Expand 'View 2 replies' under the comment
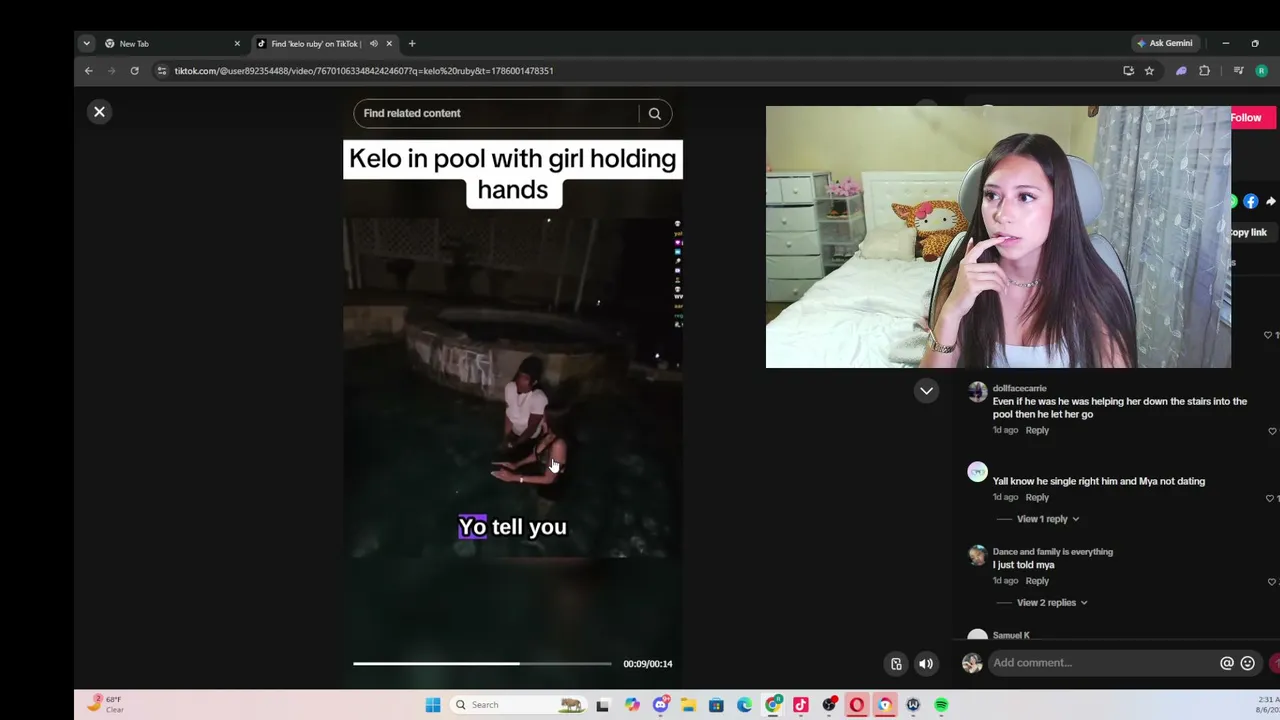Viewport: 1280px width, 720px height. 1052,603
